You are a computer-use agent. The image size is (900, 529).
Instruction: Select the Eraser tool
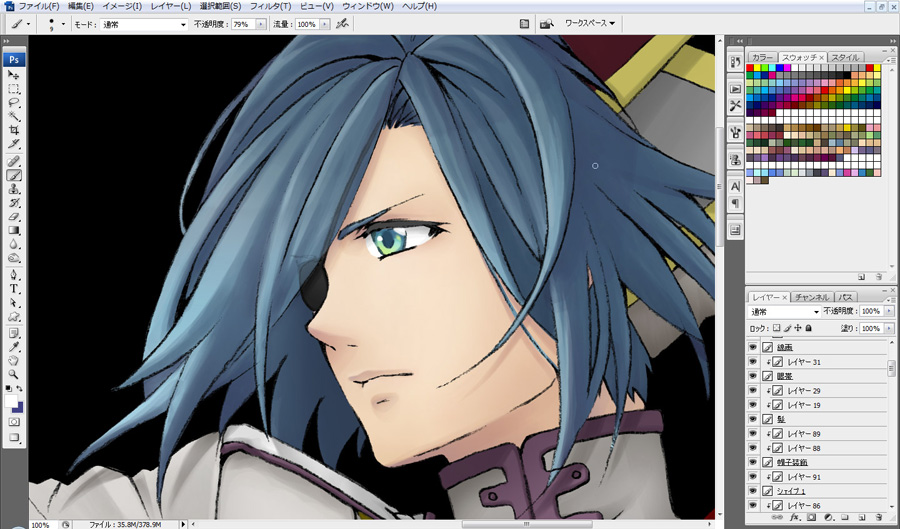(x=15, y=215)
